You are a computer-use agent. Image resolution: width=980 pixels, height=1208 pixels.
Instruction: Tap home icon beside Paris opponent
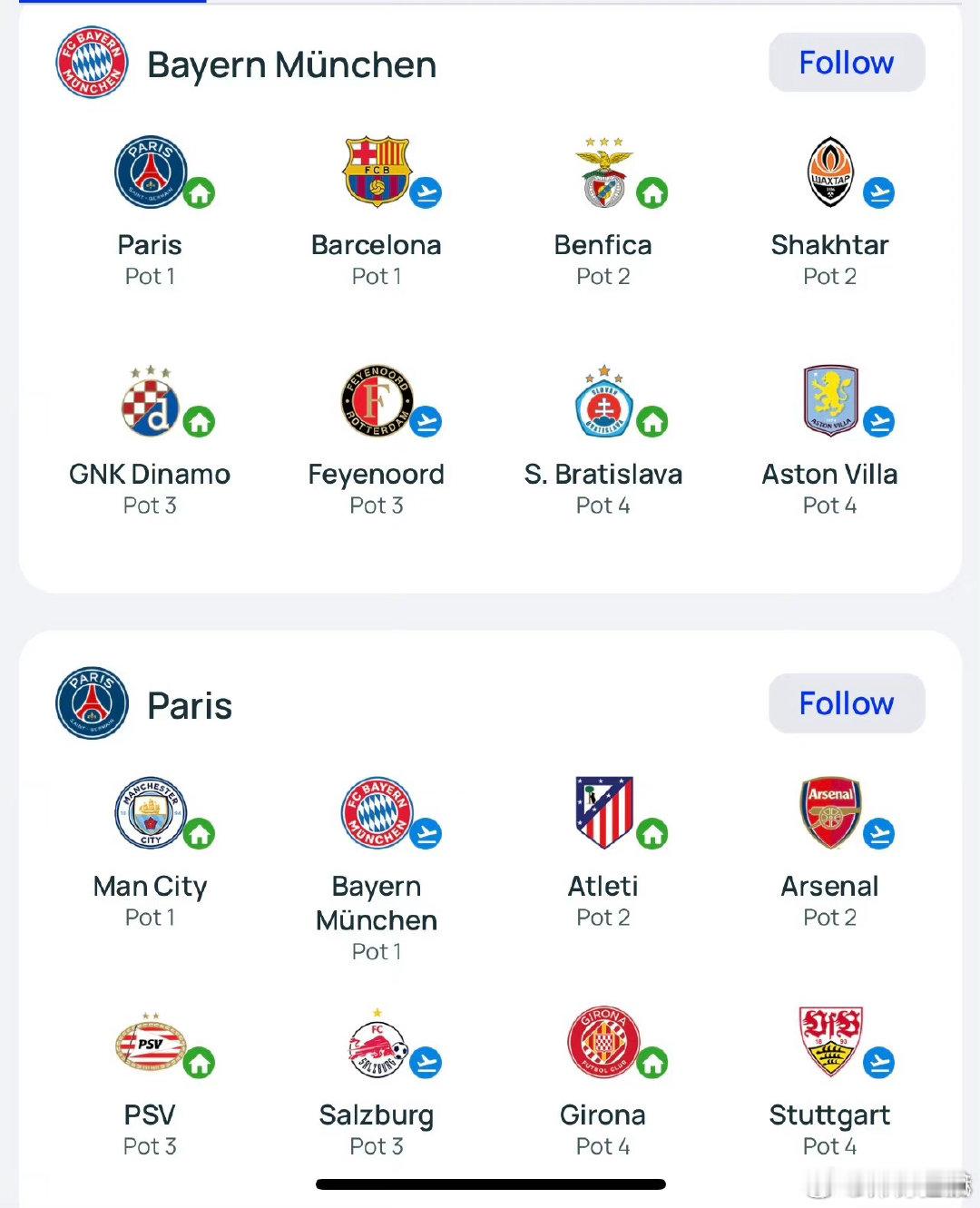point(200,192)
